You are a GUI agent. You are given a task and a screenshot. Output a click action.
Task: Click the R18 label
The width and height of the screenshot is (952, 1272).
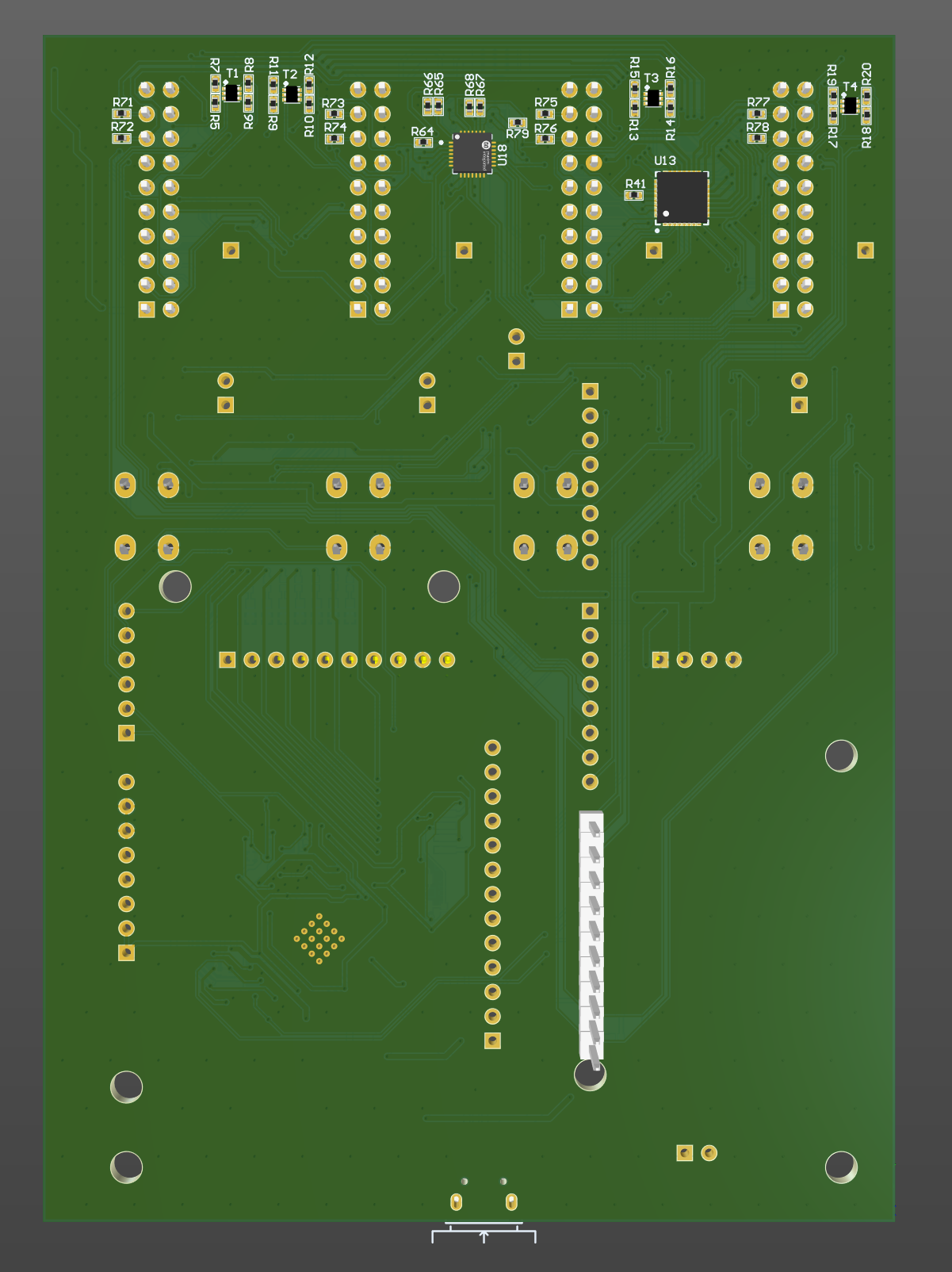click(x=866, y=137)
